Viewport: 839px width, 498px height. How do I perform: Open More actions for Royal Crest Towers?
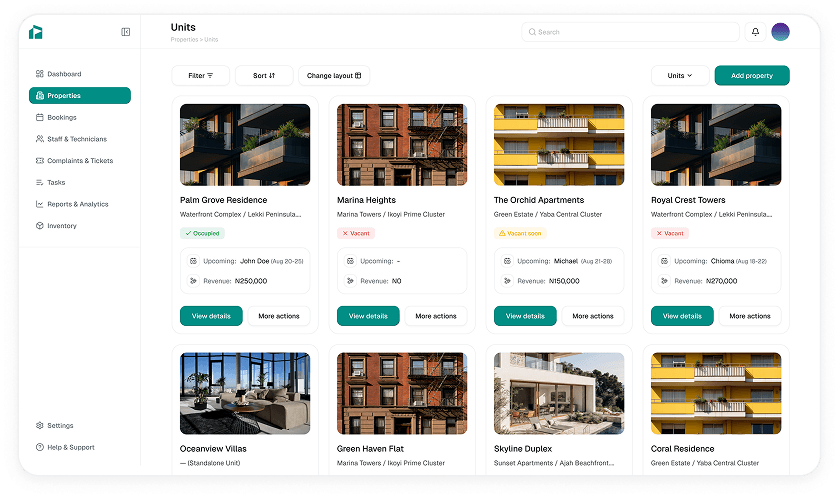pyautogui.click(x=750, y=316)
